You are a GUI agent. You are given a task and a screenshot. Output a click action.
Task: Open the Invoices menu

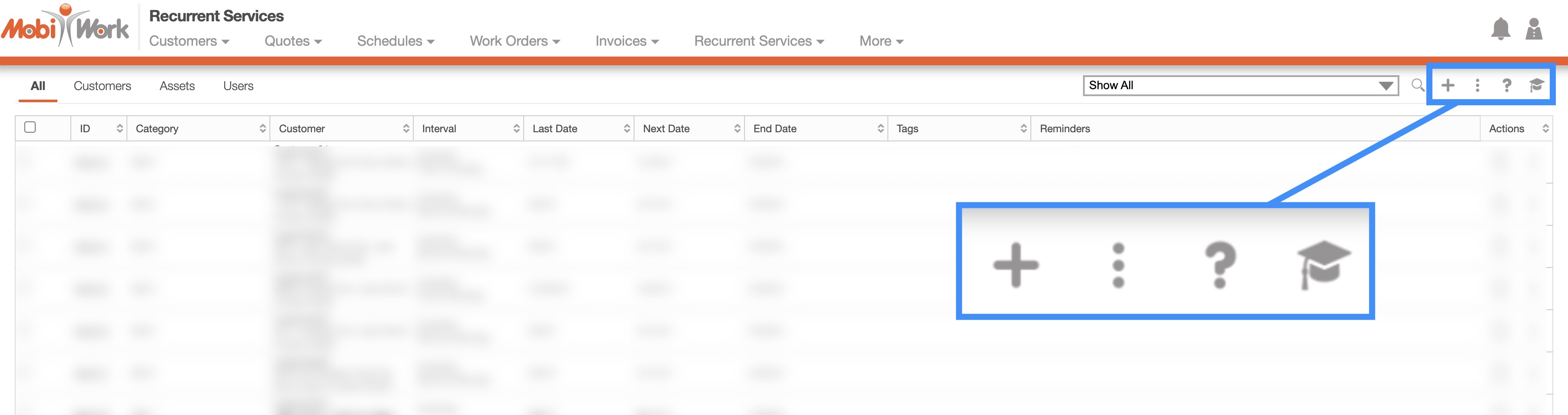point(627,41)
